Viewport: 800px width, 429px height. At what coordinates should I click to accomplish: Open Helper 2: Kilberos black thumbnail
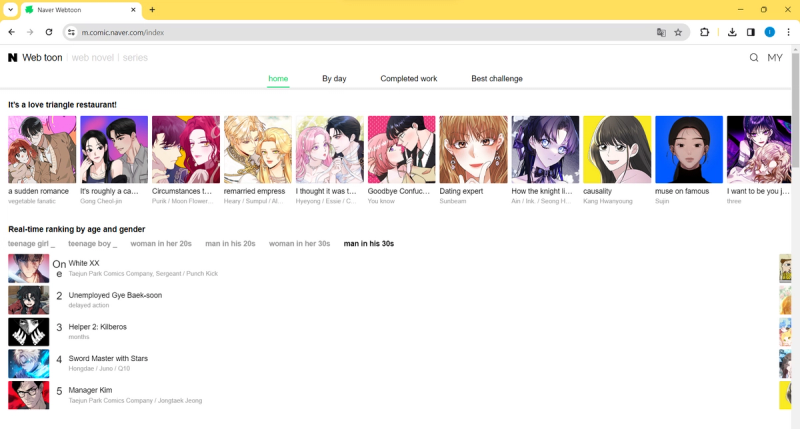[29, 332]
